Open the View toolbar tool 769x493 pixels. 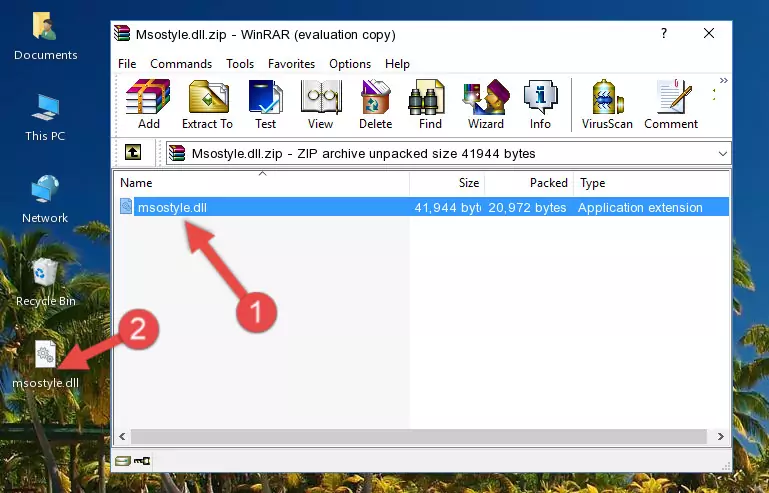coord(321,104)
